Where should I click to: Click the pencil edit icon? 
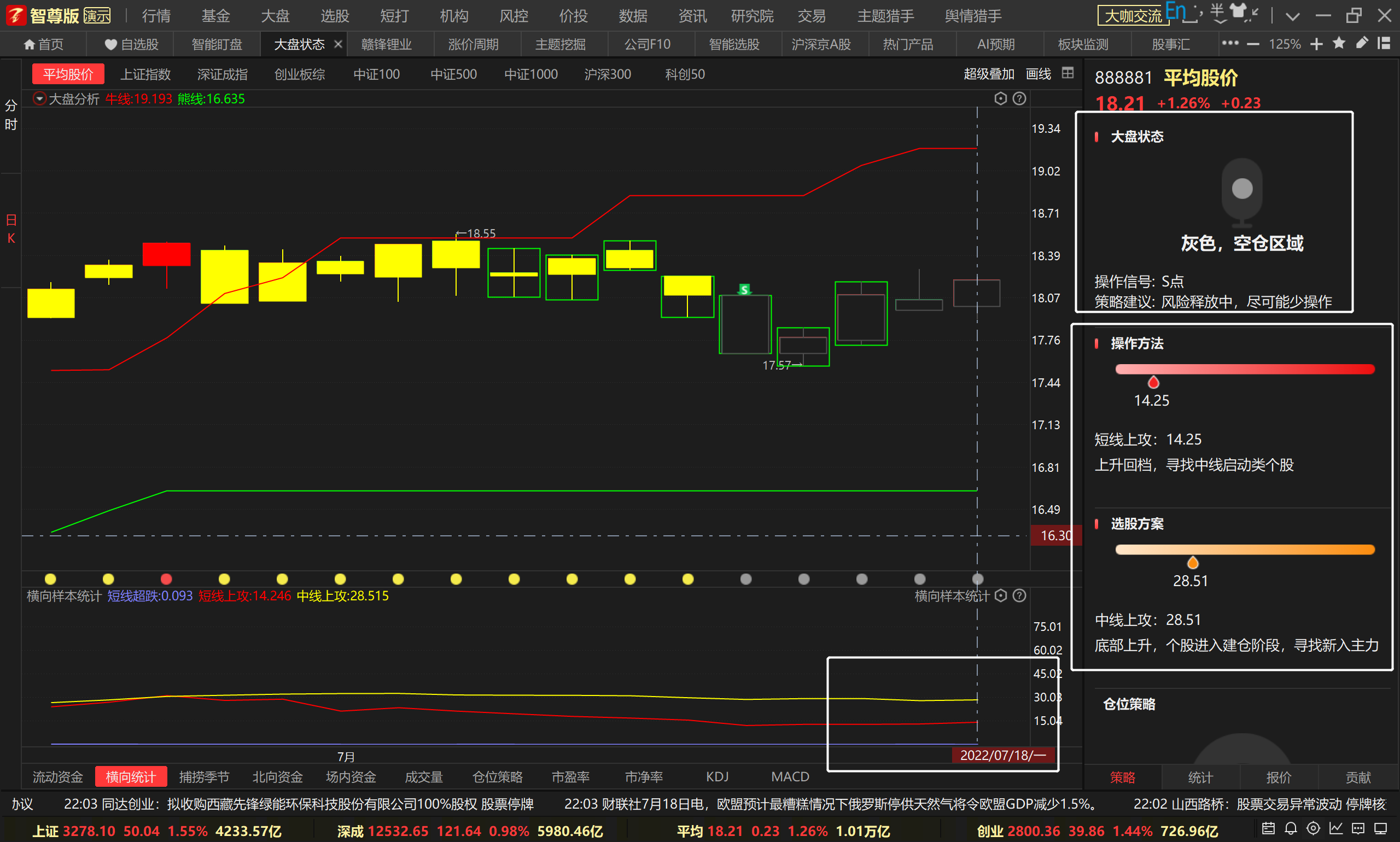1362,43
